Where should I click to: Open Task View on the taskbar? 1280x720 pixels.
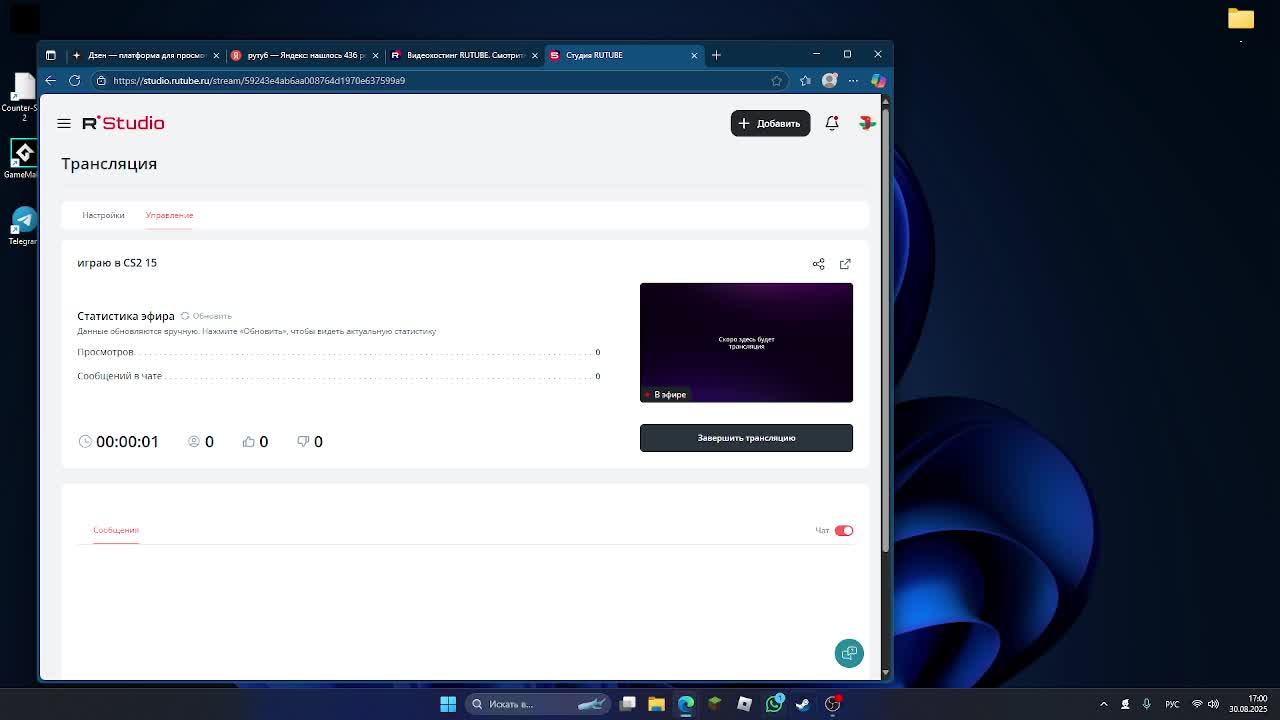click(x=627, y=704)
